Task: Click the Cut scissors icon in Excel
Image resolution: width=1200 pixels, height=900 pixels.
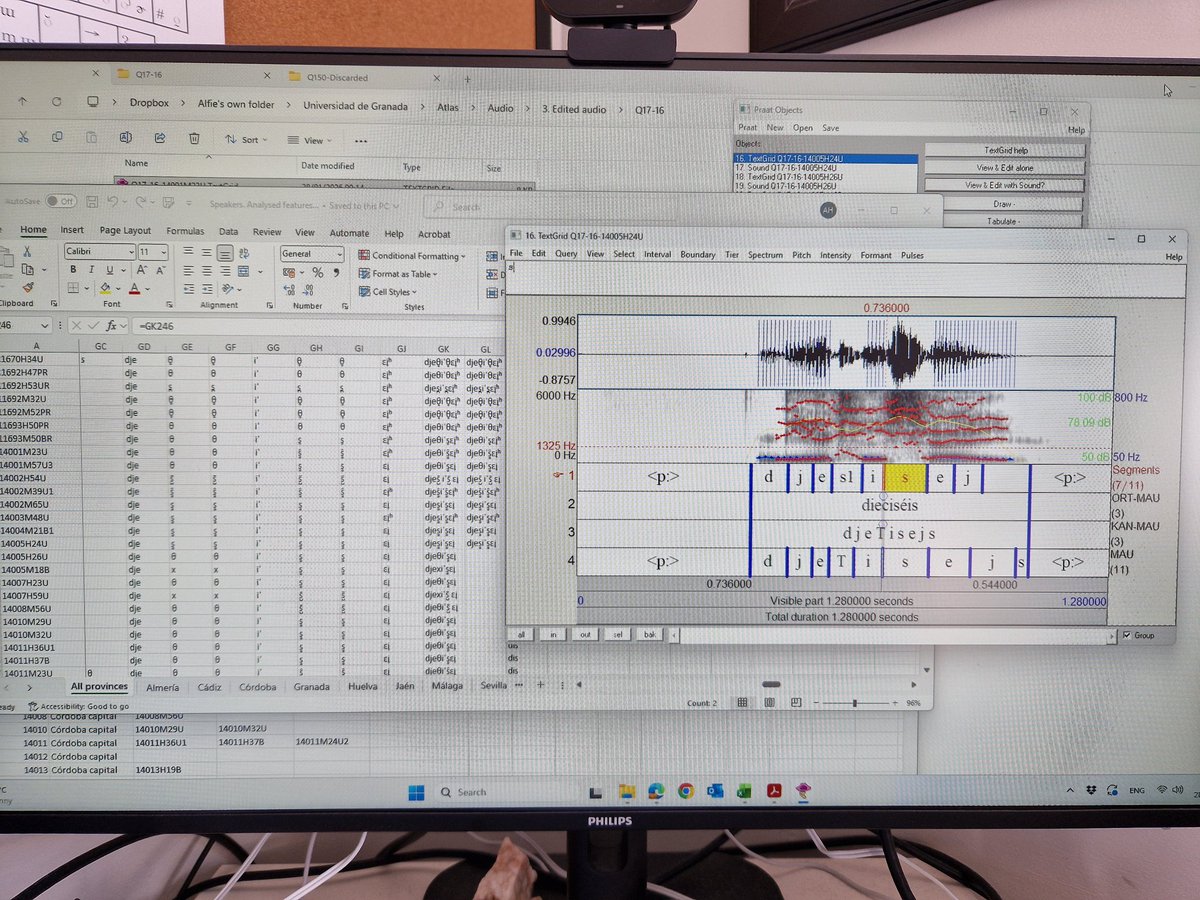Action: pyautogui.click(x=27, y=252)
